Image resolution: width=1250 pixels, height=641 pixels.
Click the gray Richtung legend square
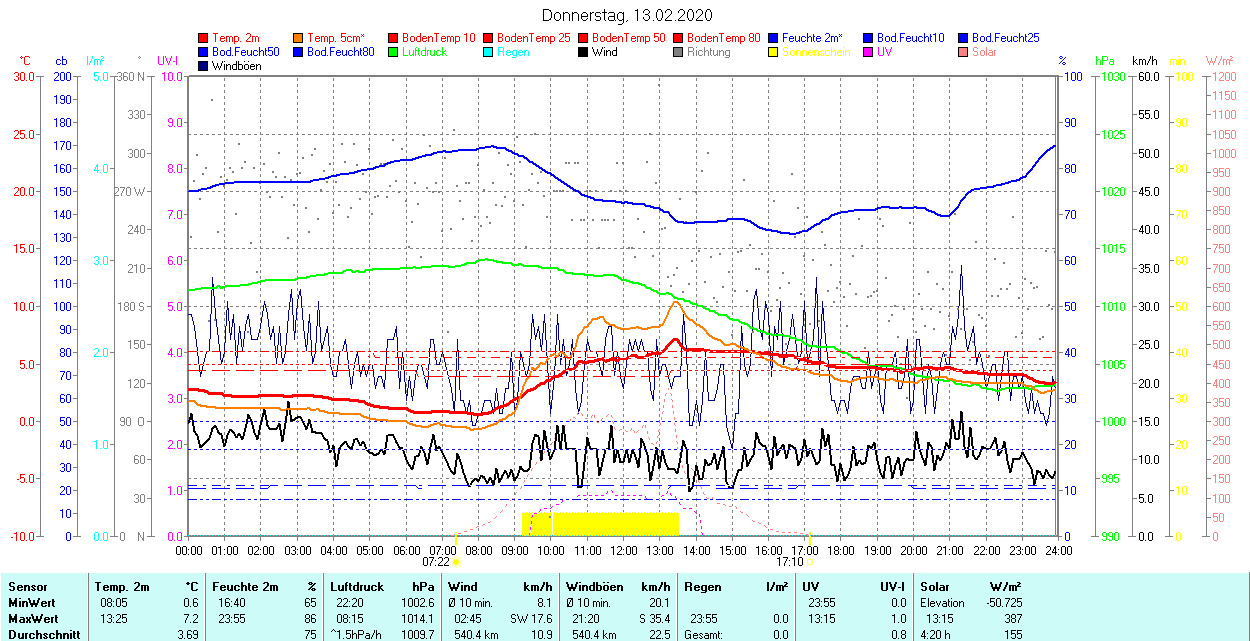[679, 52]
